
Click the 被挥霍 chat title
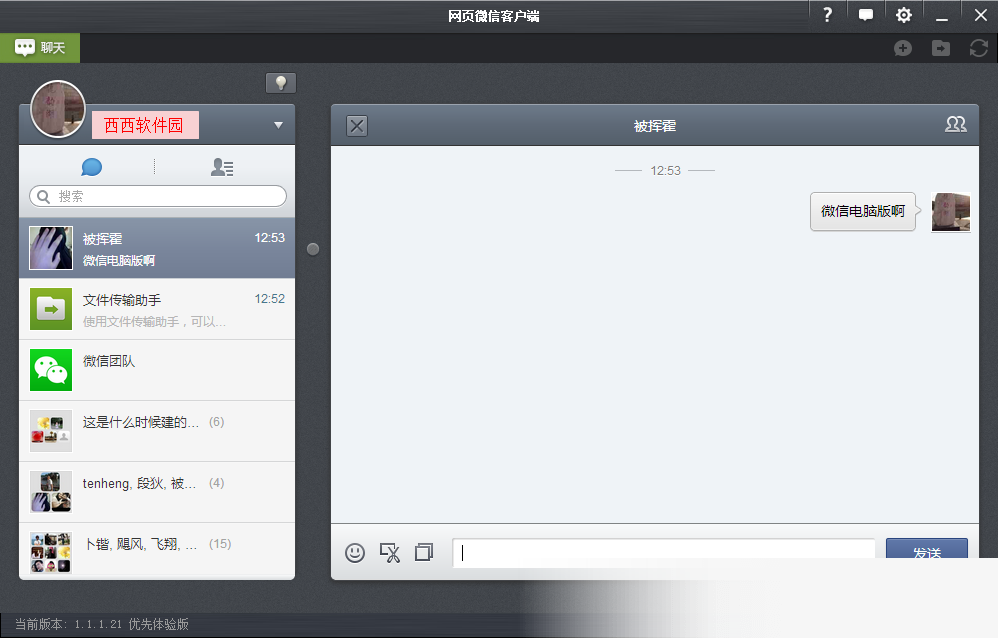coord(655,126)
